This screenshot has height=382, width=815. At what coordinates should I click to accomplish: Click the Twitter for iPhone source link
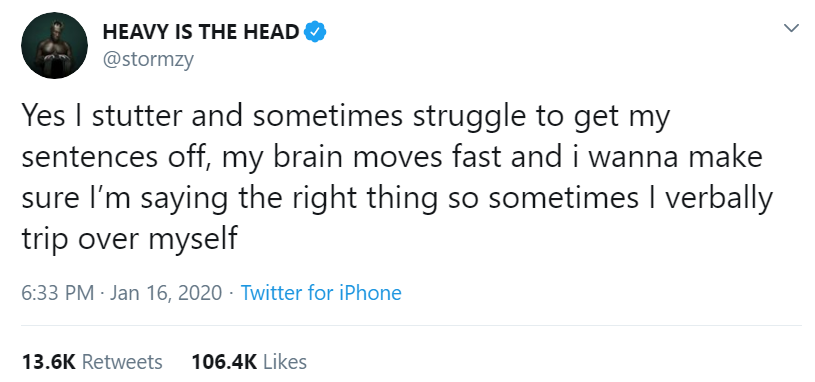pyautogui.click(x=321, y=293)
